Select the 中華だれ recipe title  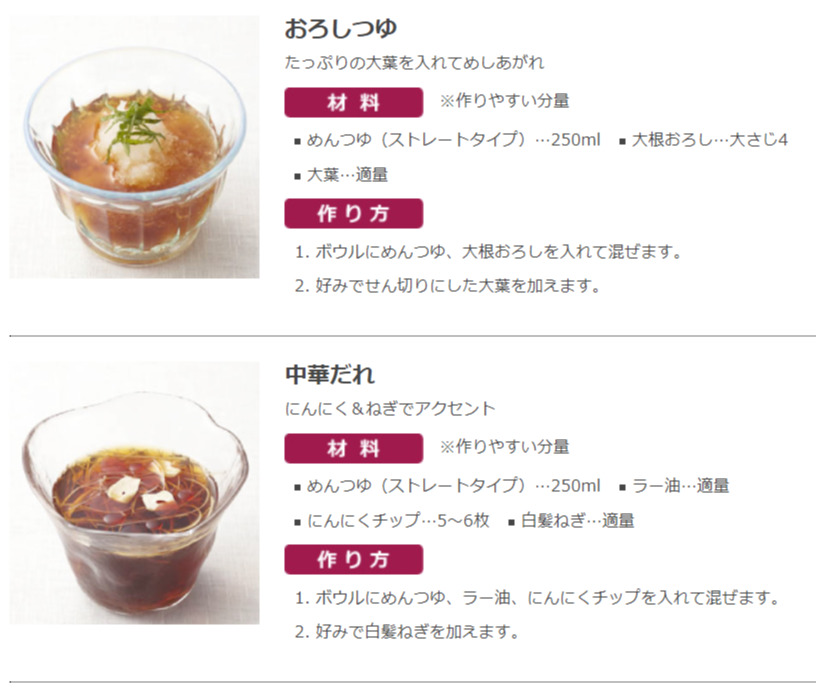[x=330, y=374]
